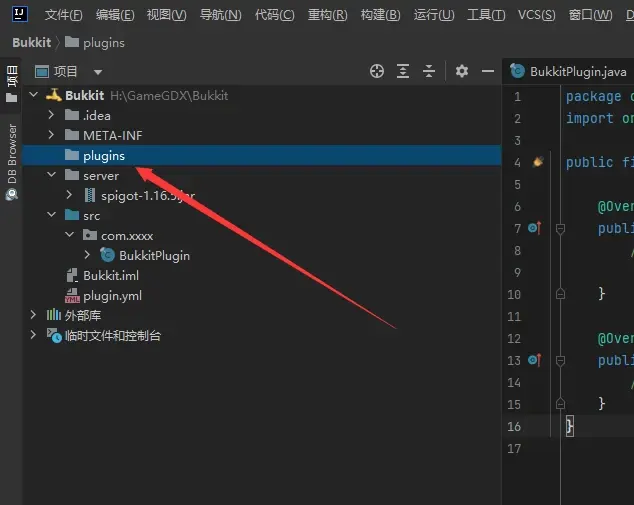The width and height of the screenshot is (634, 505).
Task: Place cursor at closing brace on line 16
Action: tap(570, 426)
